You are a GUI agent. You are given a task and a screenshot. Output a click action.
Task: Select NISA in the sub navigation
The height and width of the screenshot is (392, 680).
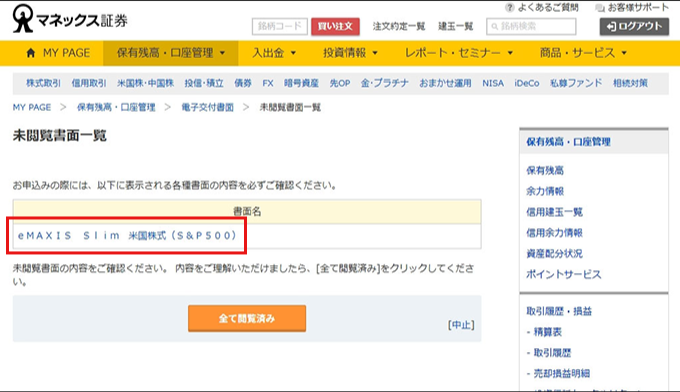point(493,83)
